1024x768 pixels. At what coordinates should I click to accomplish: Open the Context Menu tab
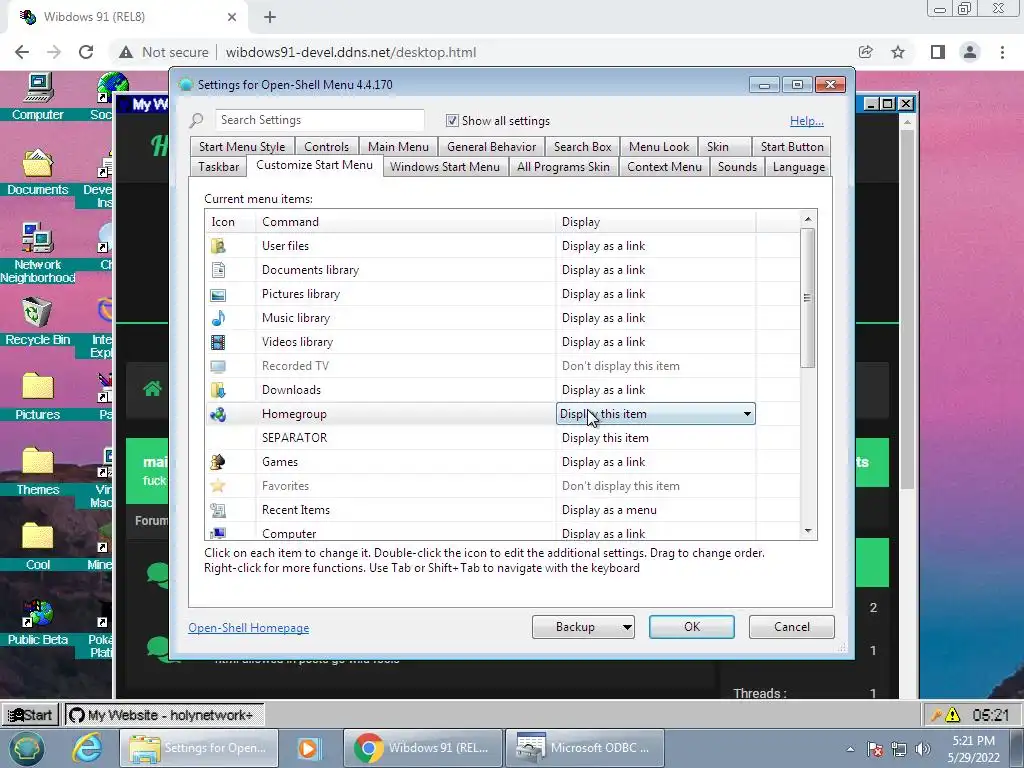[664, 167]
